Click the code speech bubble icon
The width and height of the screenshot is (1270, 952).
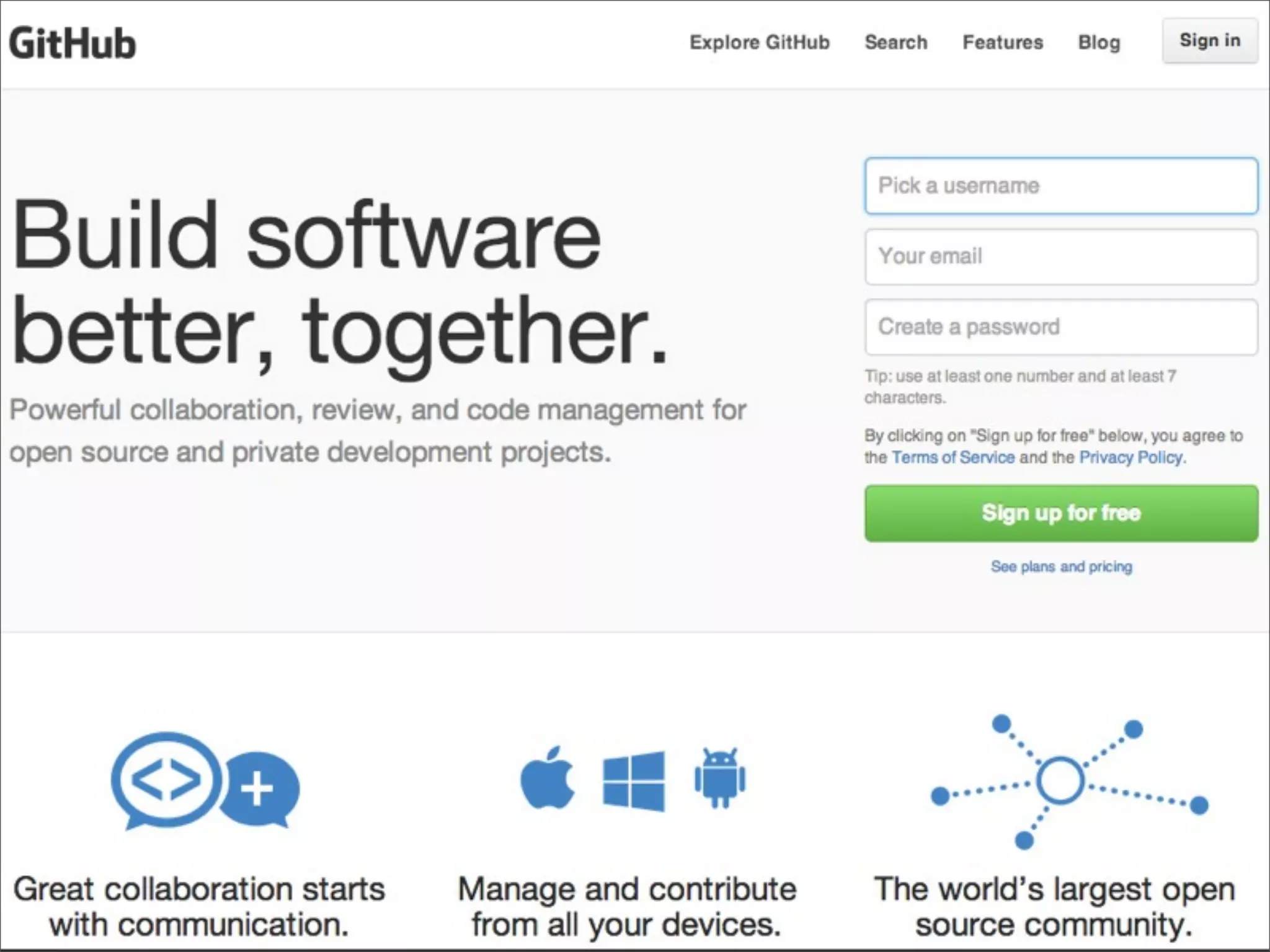pos(166,780)
